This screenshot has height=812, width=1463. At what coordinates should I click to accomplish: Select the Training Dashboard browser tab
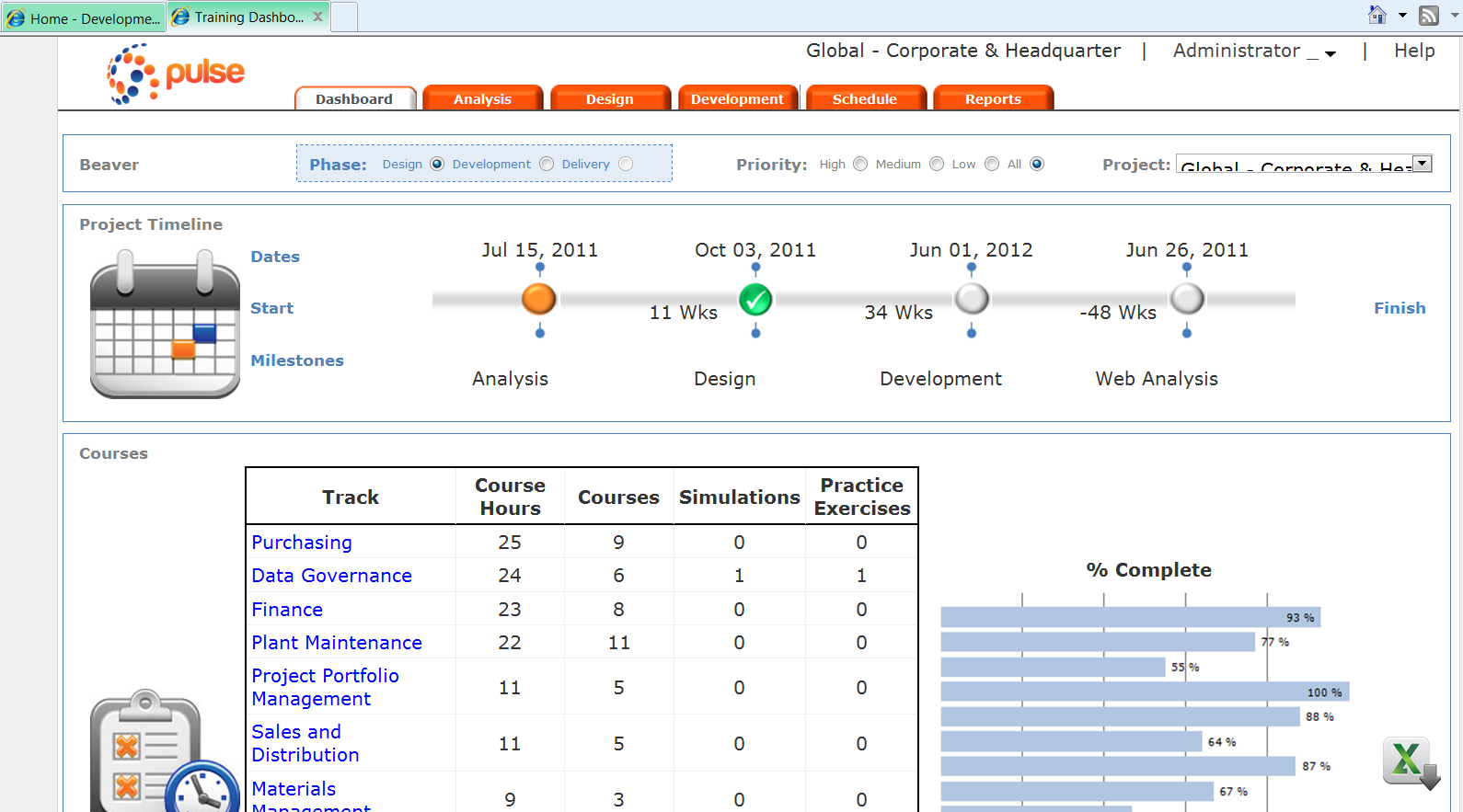point(248,17)
